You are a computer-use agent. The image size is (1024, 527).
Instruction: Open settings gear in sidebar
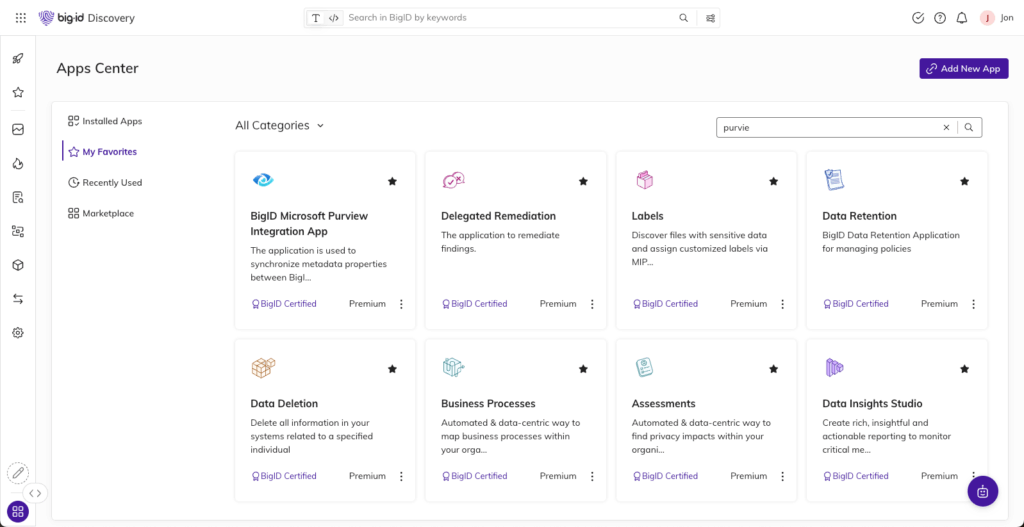pyautogui.click(x=18, y=332)
